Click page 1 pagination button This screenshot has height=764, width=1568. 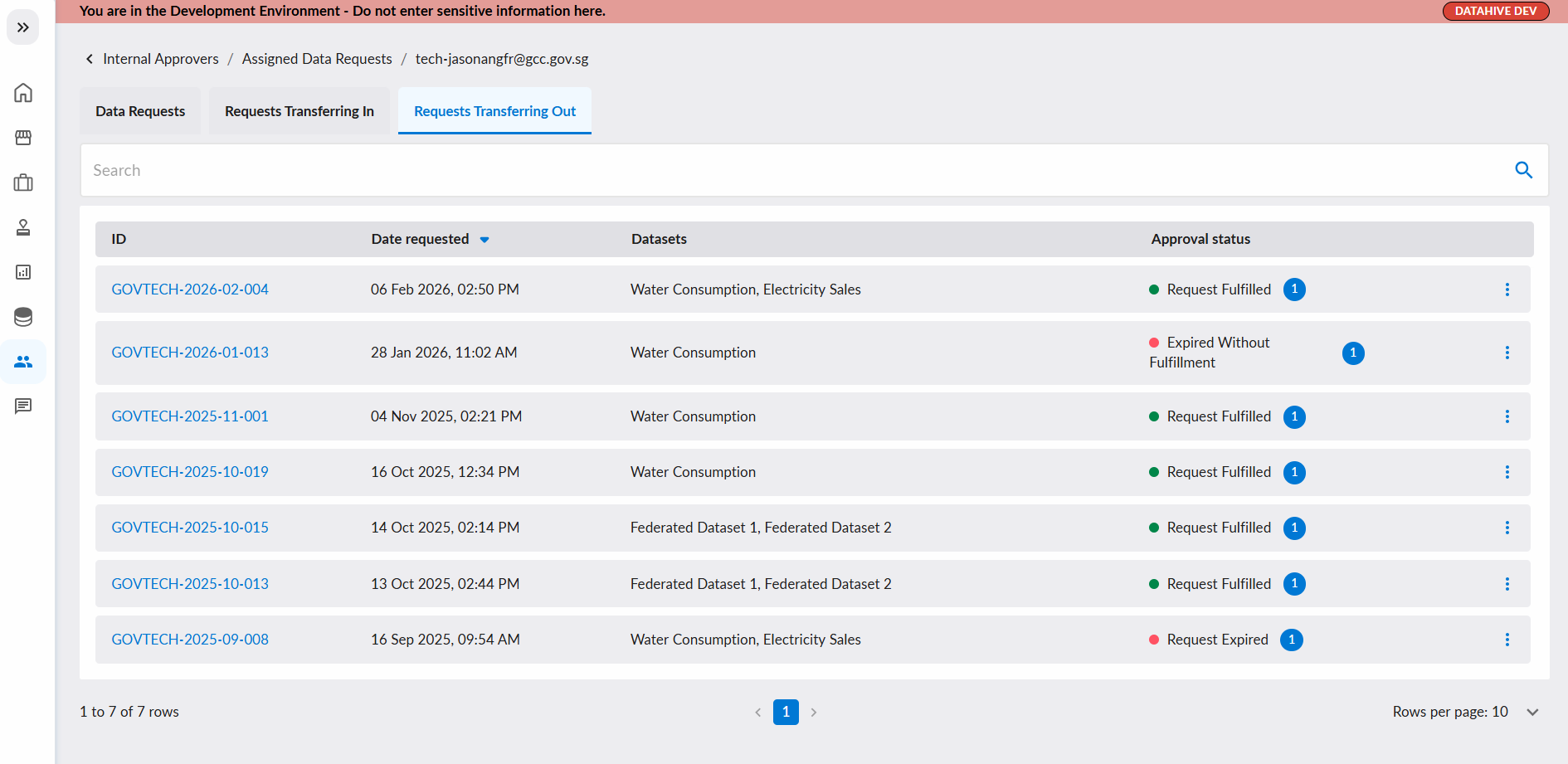click(786, 712)
